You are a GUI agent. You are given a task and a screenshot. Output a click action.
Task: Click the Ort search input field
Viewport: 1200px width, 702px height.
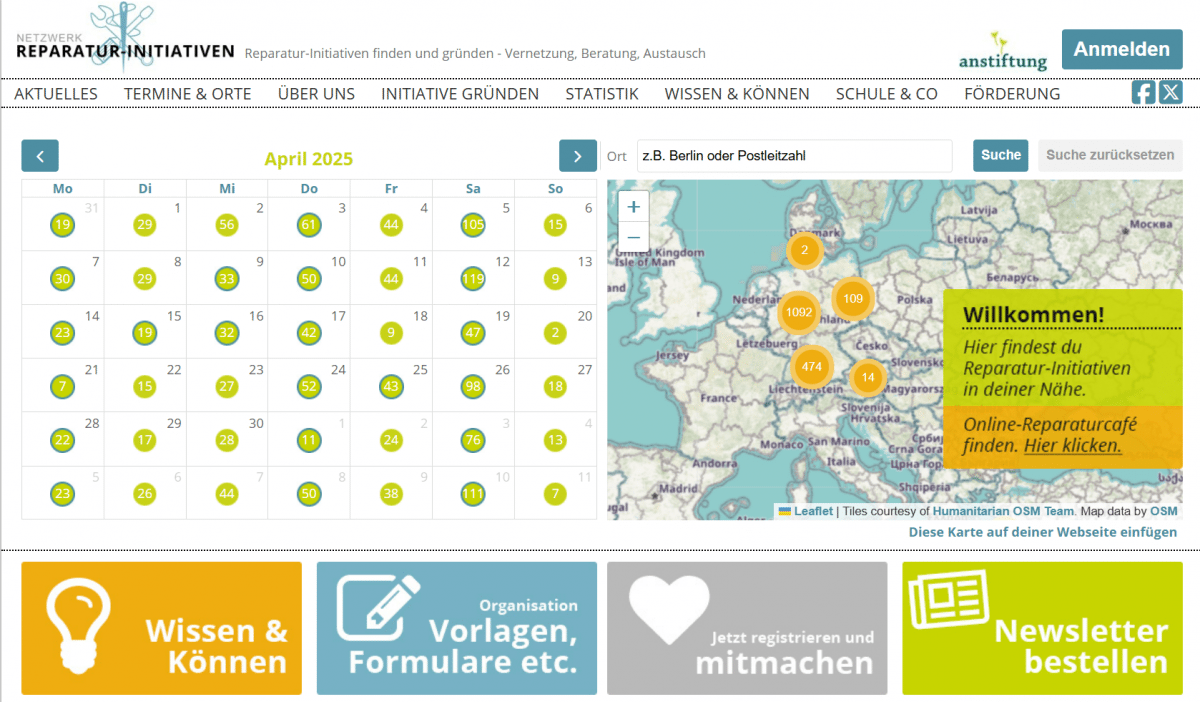pyautogui.click(x=794, y=156)
